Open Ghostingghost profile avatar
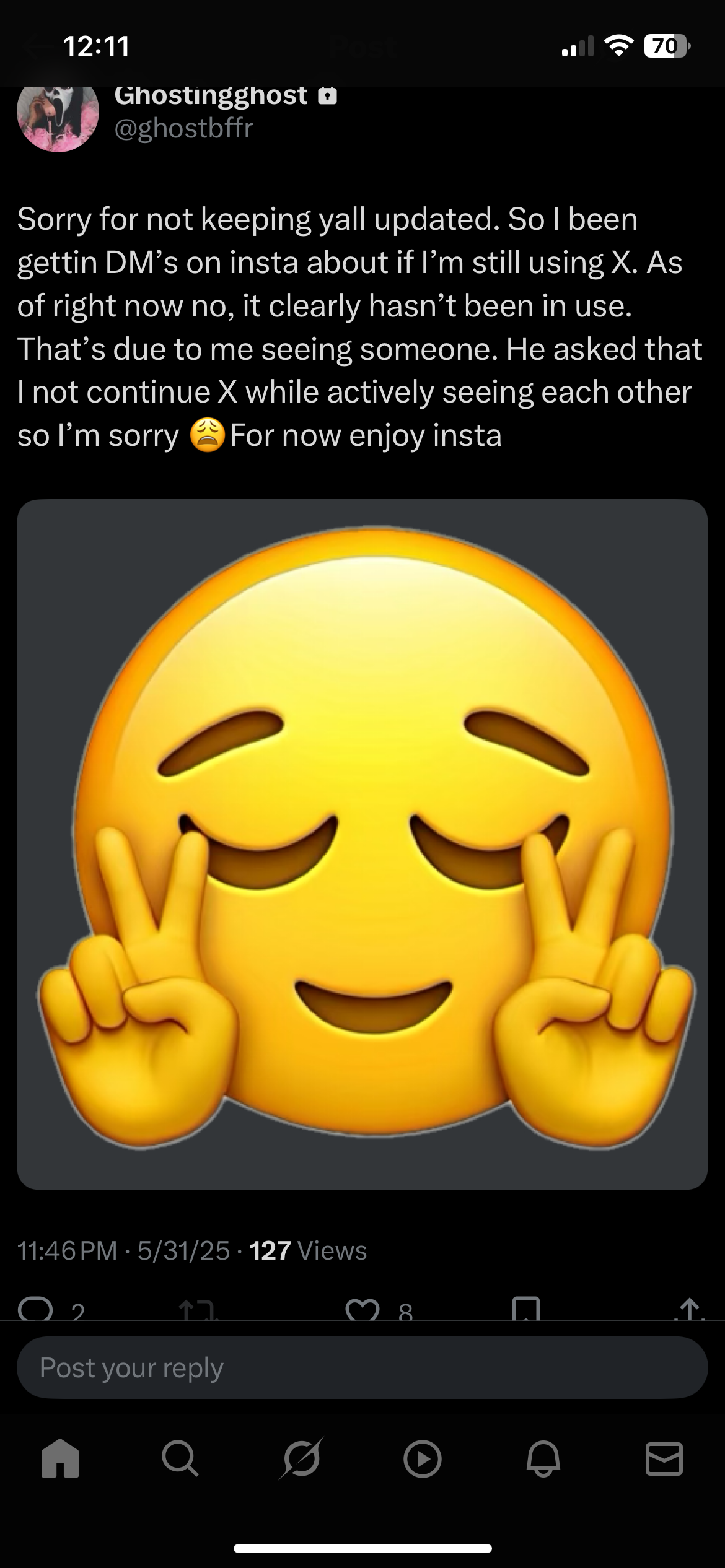The image size is (725, 1568). 58,118
